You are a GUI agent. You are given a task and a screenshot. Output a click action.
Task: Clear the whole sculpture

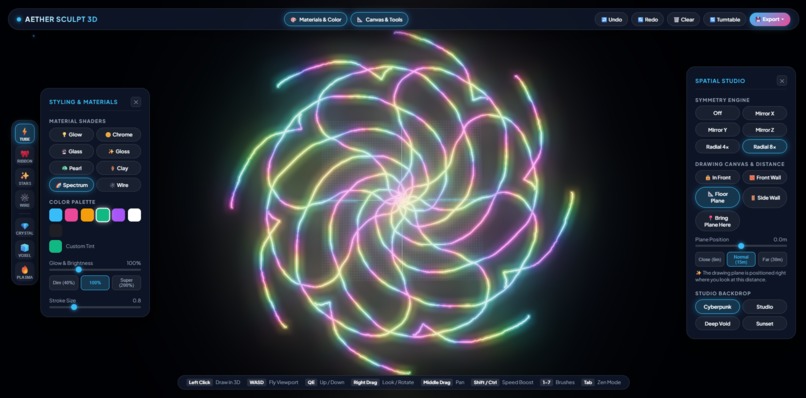coord(684,20)
